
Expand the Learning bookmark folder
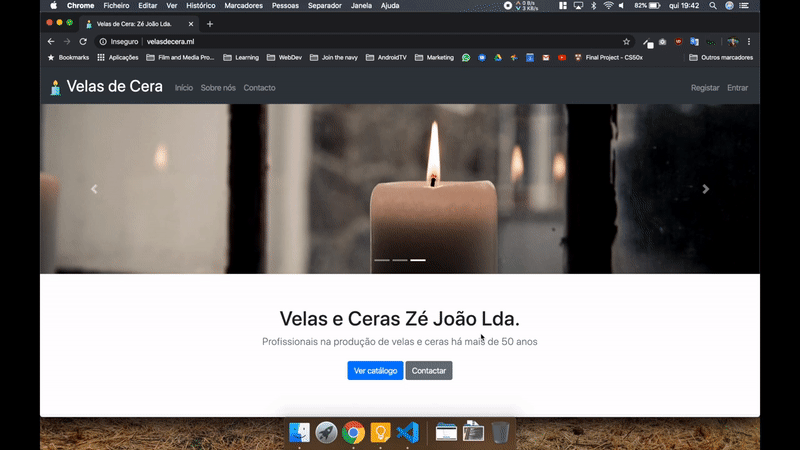pyautogui.click(x=241, y=58)
